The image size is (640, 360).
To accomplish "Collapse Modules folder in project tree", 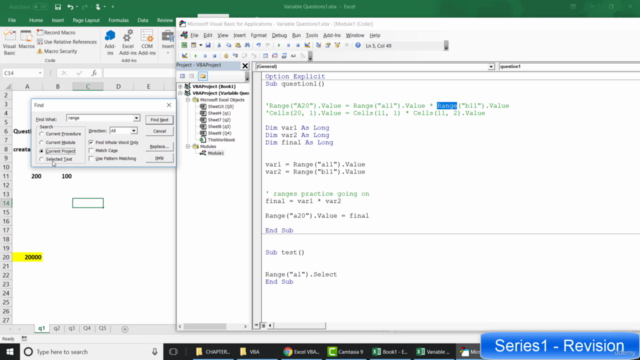I will (x=188, y=146).
